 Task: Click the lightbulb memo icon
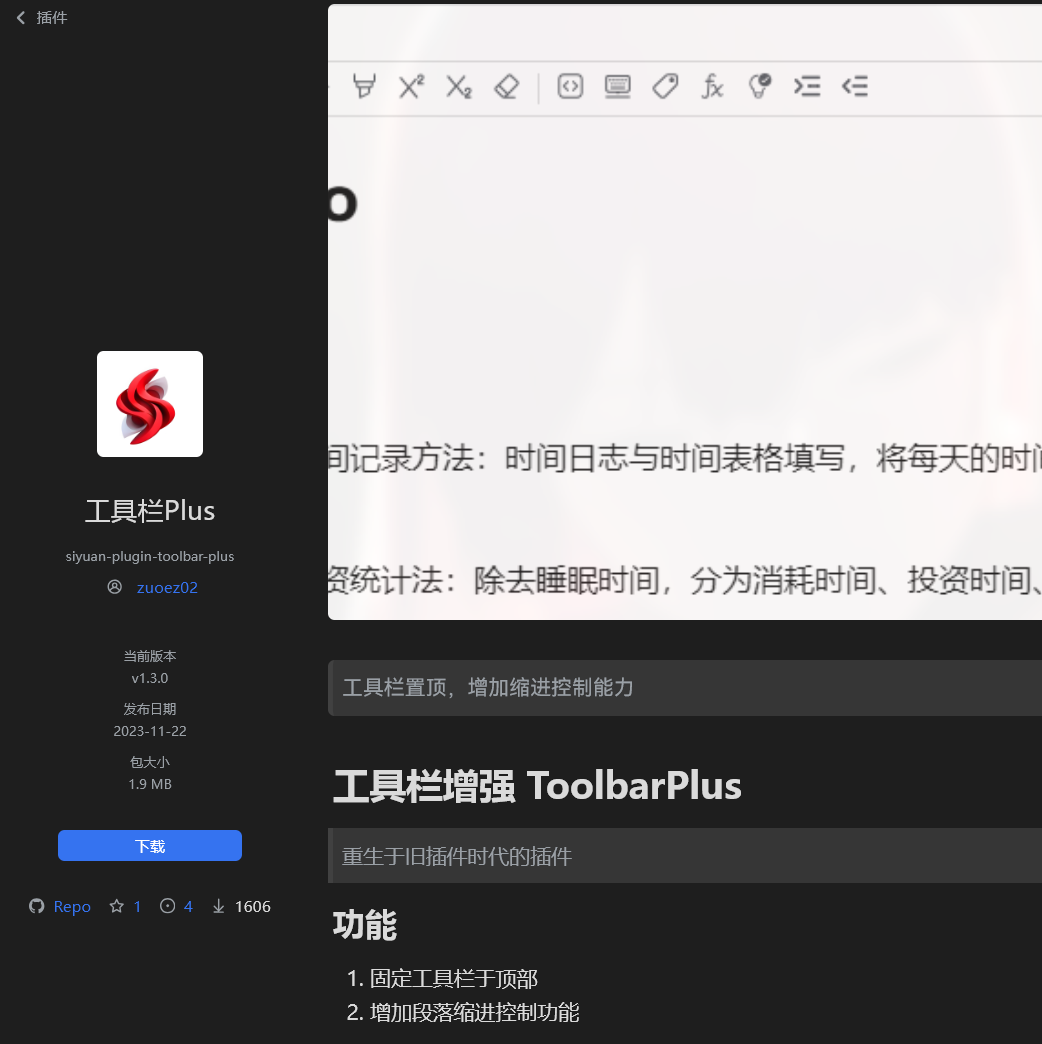point(760,87)
